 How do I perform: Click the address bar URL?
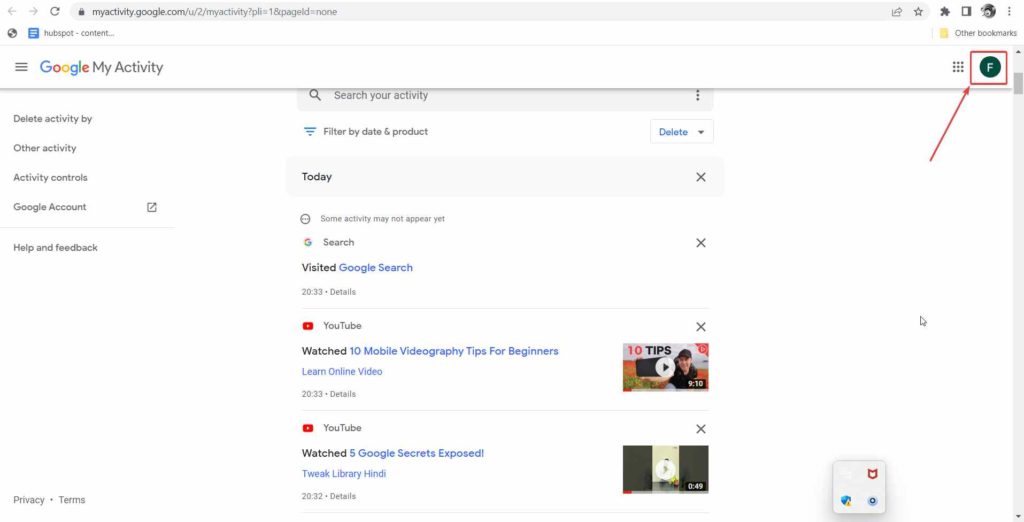point(214,12)
